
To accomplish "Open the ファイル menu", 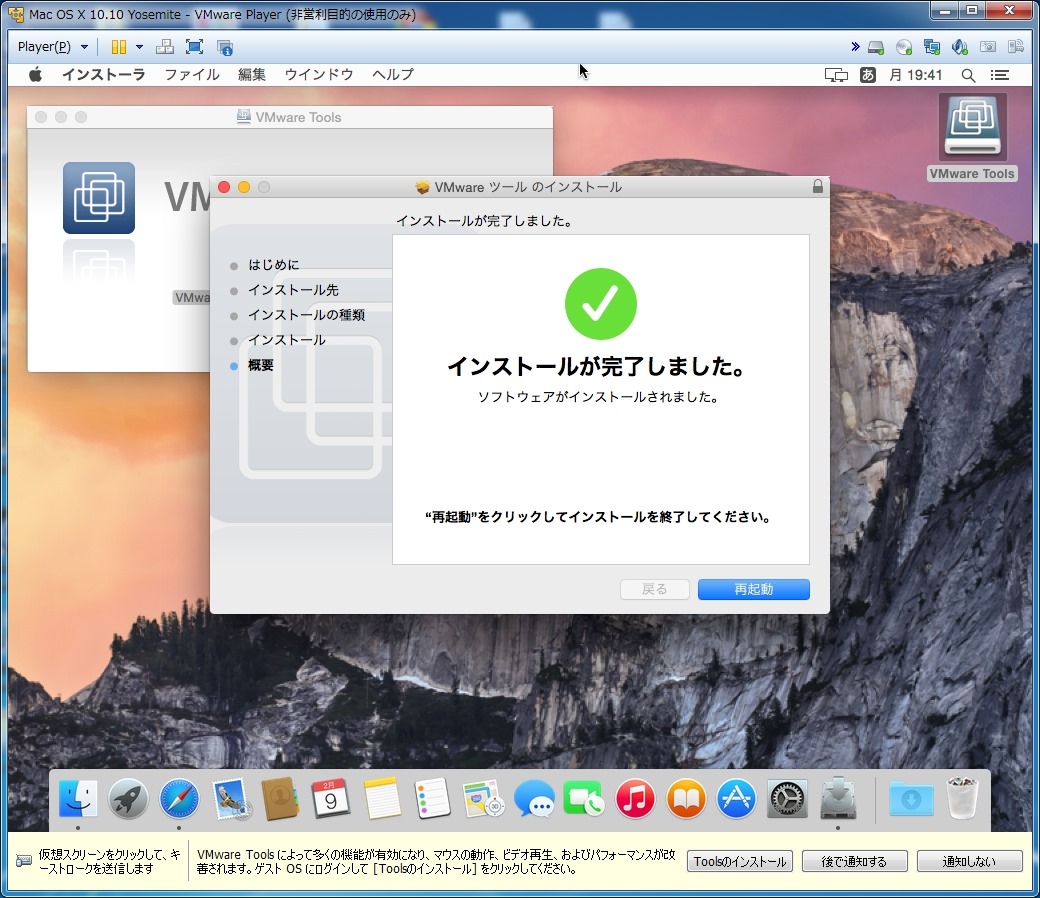I will 192,74.
